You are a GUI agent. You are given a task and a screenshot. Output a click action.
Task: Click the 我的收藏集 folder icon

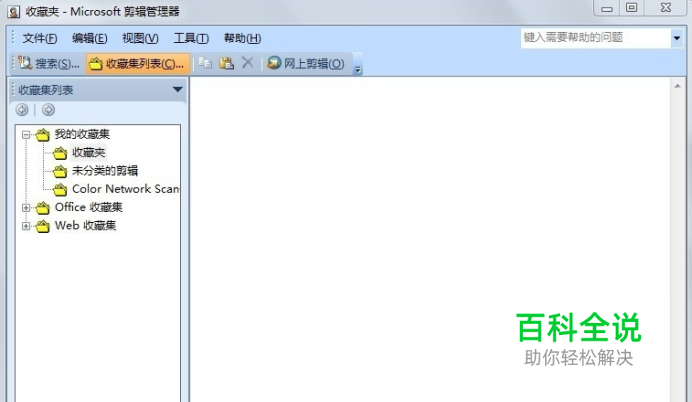(43, 135)
